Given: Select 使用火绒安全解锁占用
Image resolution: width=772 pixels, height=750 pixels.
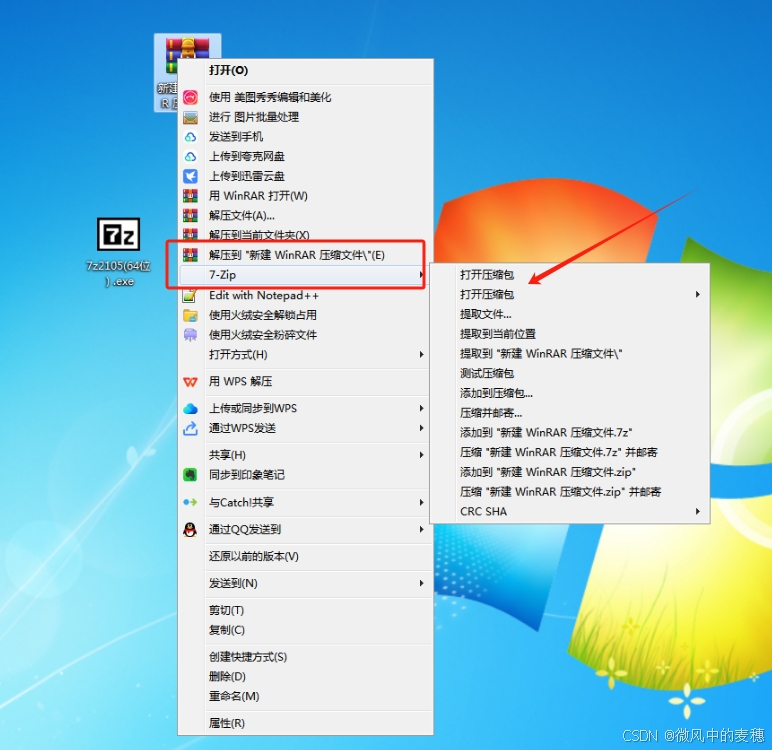Looking at the screenshot, I should click(305, 315).
